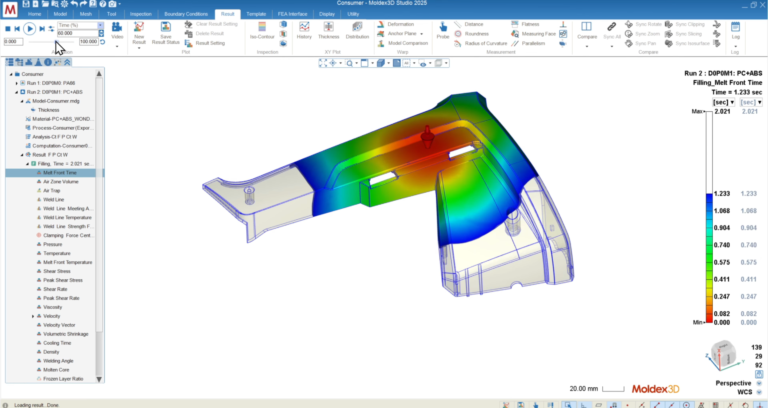The image size is (768, 408).
Task: Select the Measuring Face tool
Action: pos(533,34)
